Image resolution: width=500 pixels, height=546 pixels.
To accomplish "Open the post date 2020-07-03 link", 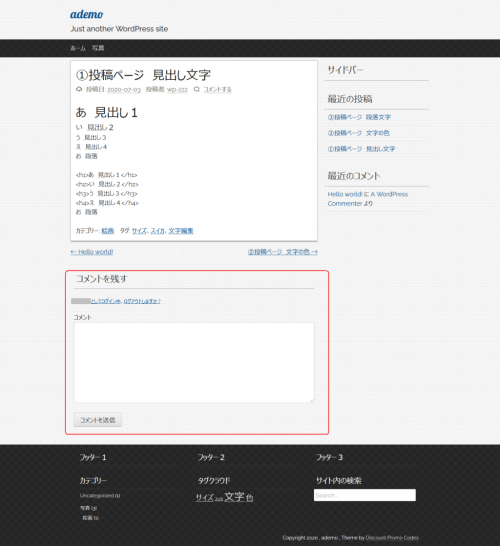I will 124,89.
